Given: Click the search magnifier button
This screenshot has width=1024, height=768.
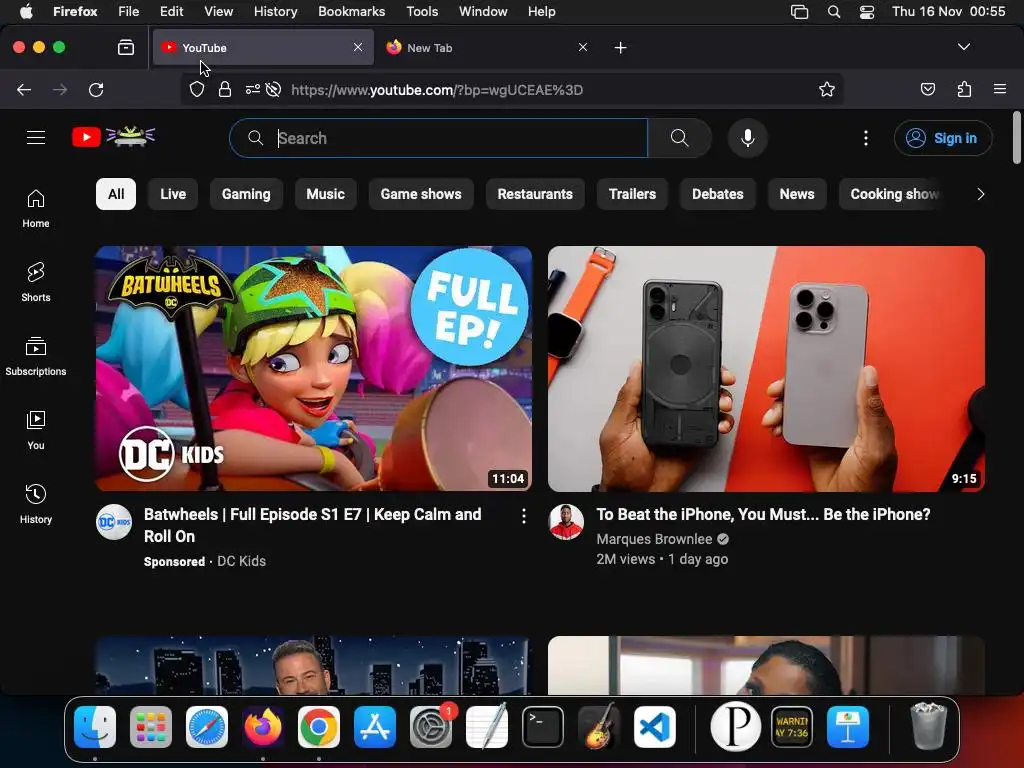Looking at the screenshot, I should click(679, 138).
